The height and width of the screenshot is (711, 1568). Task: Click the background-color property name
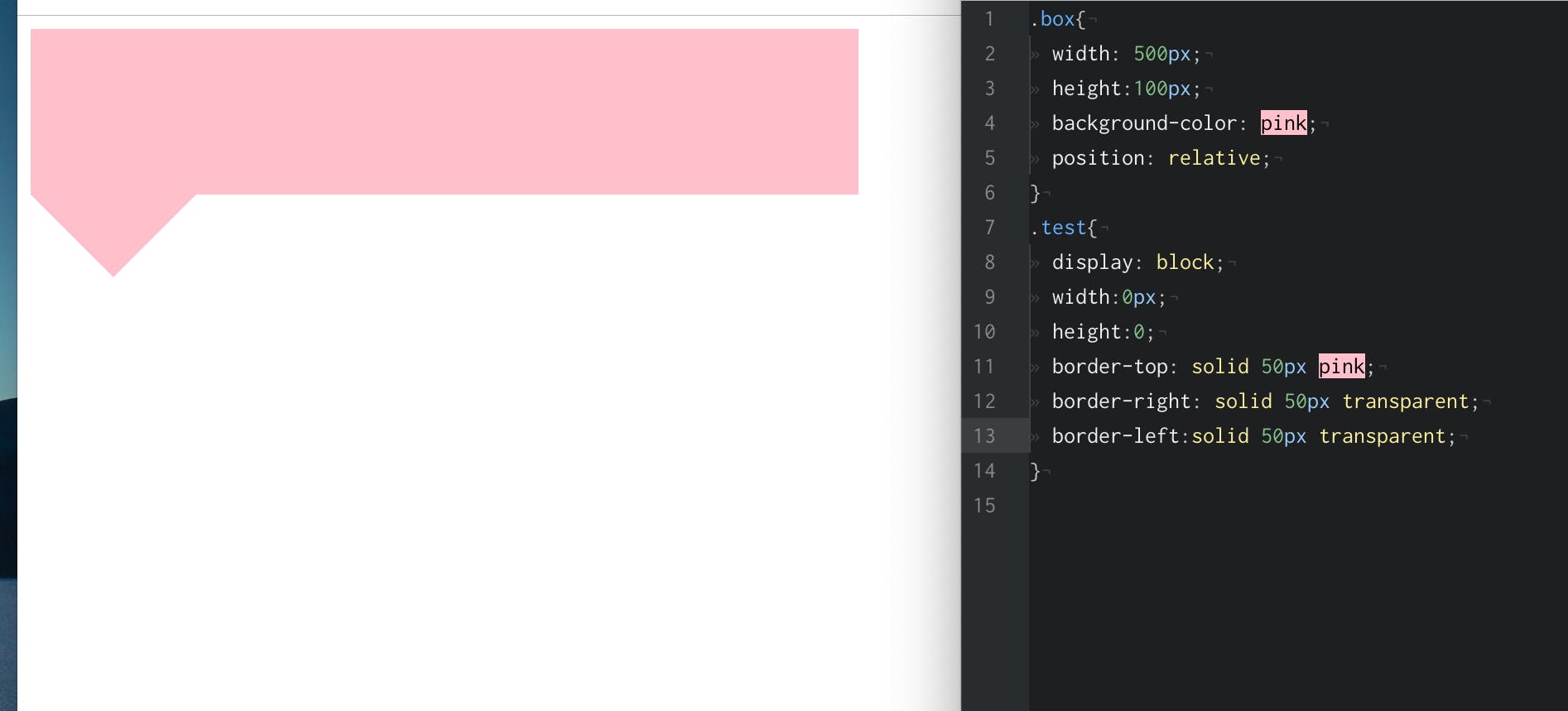click(x=1144, y=123)
